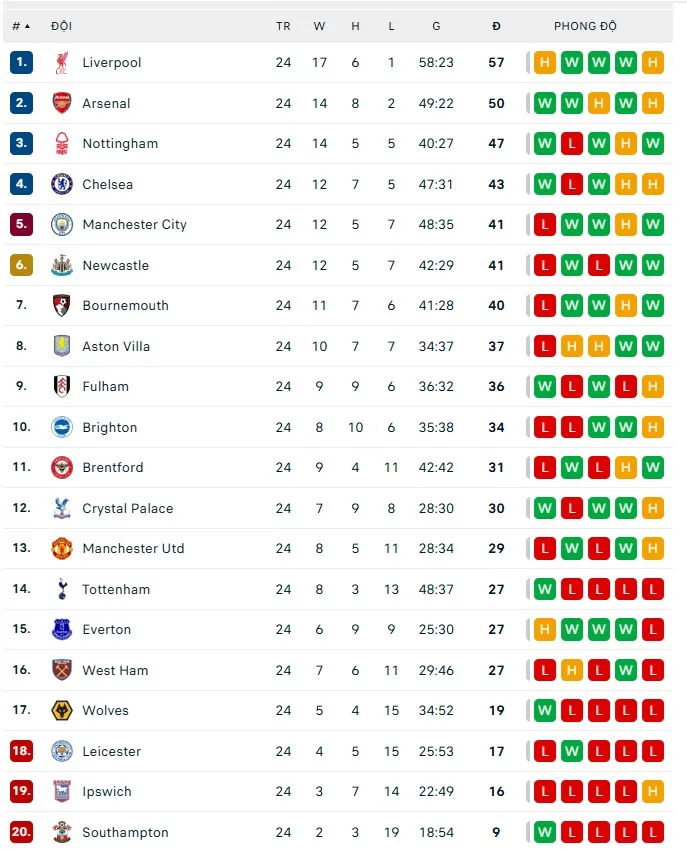Open the Nottingham team link
687x851 pixels.
click(x=120, y=144)
